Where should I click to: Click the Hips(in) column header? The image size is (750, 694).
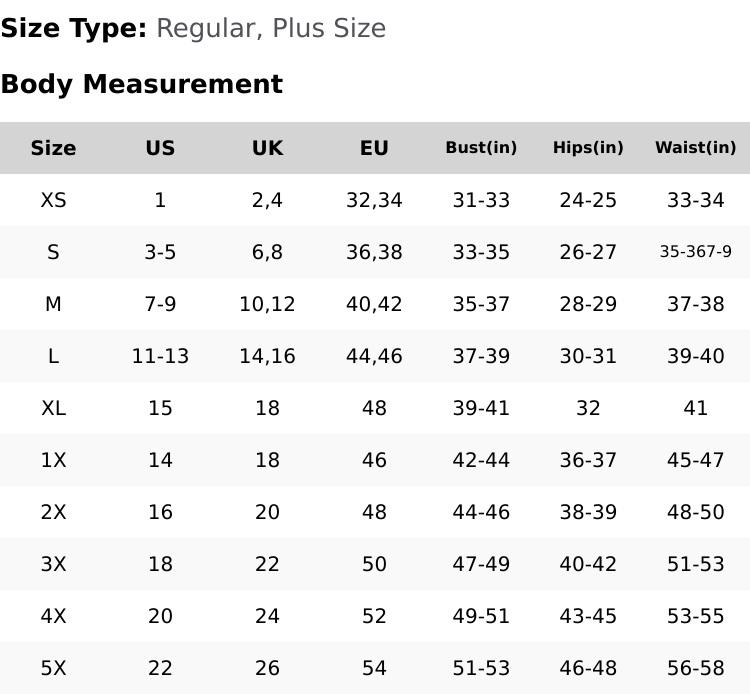pyautogui.click(x=588, y=148)
